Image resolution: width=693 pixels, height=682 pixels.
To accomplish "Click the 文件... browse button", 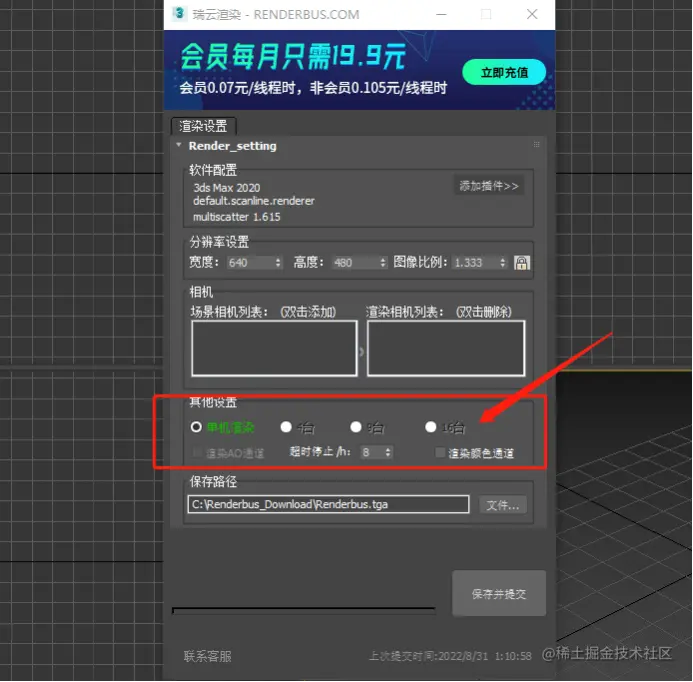I will tap(503, 505).
